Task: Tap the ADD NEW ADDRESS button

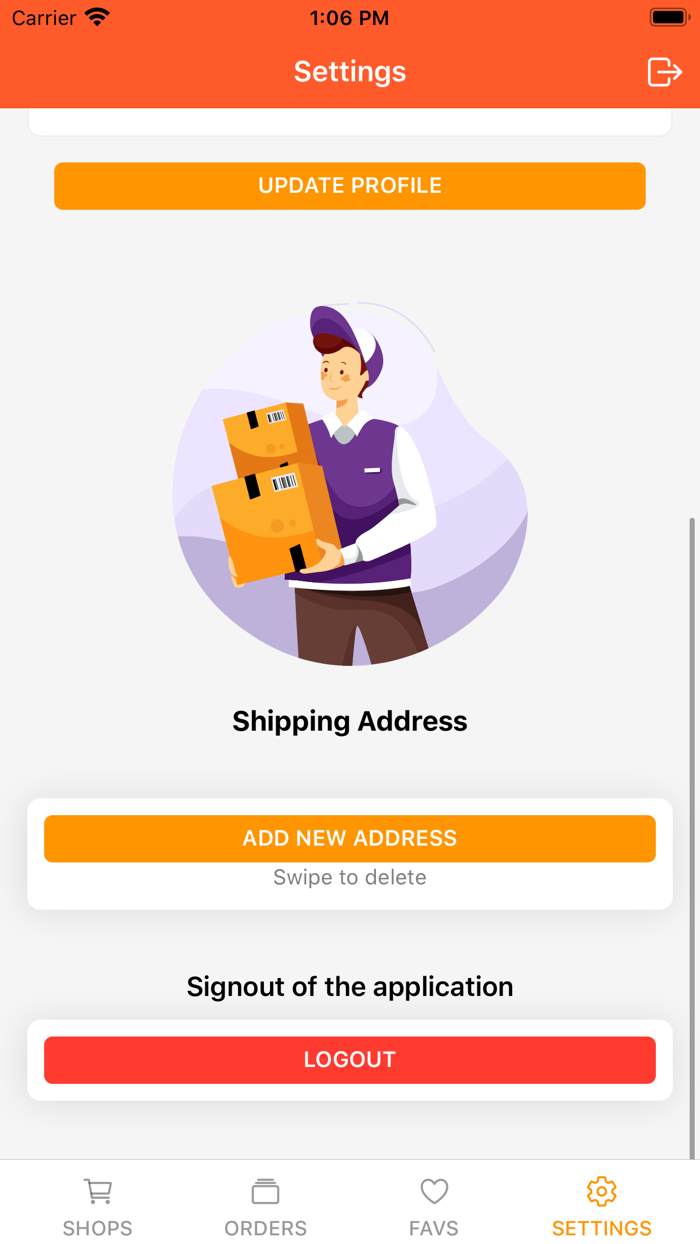Action: 350,838
